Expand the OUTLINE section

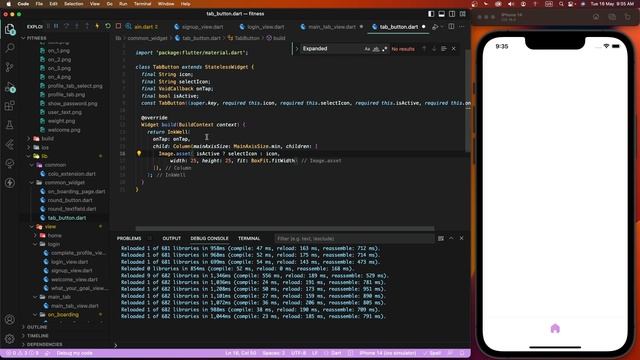click(37, 327)
